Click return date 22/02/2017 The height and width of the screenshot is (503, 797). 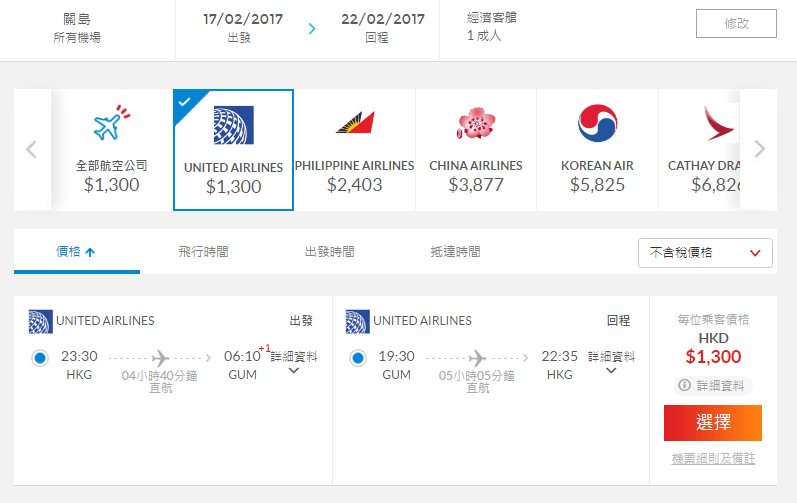383,19
